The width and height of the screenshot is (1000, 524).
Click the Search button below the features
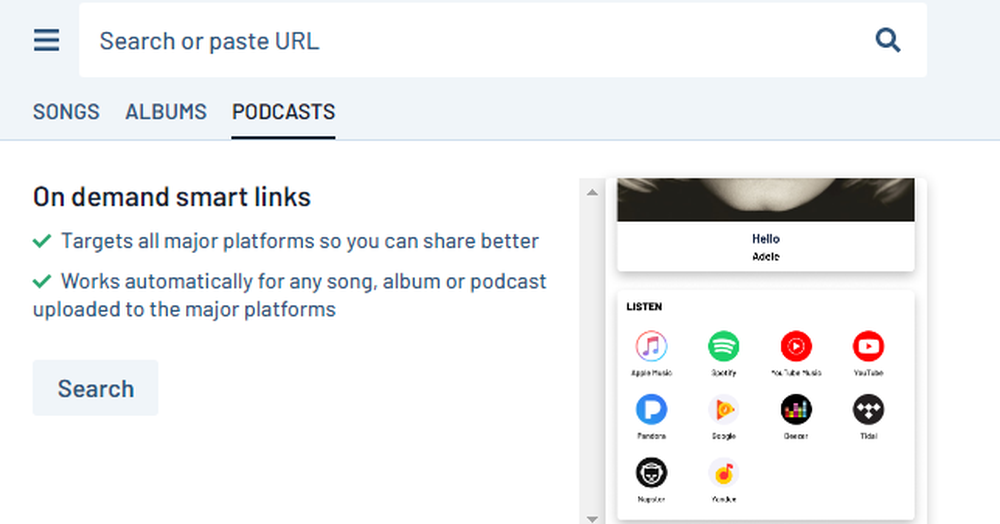click(x=96, y=388)
